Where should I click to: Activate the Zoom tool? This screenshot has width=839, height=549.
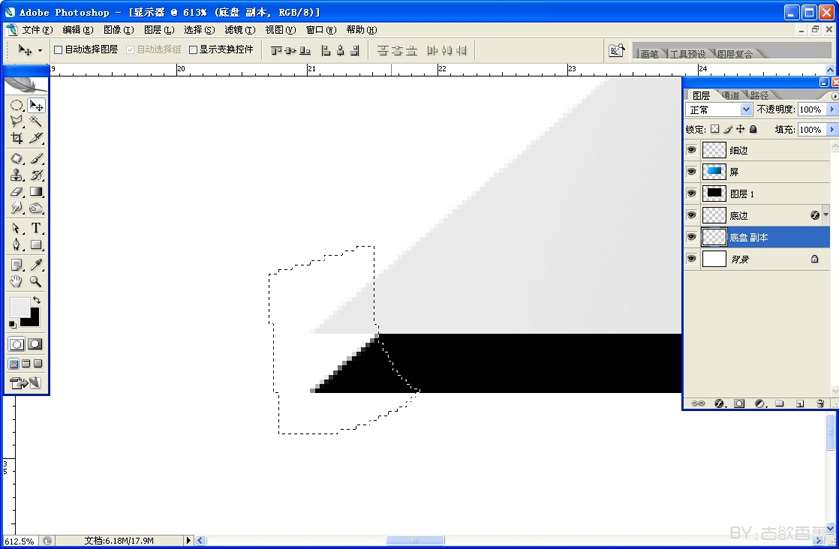(36, 282)
